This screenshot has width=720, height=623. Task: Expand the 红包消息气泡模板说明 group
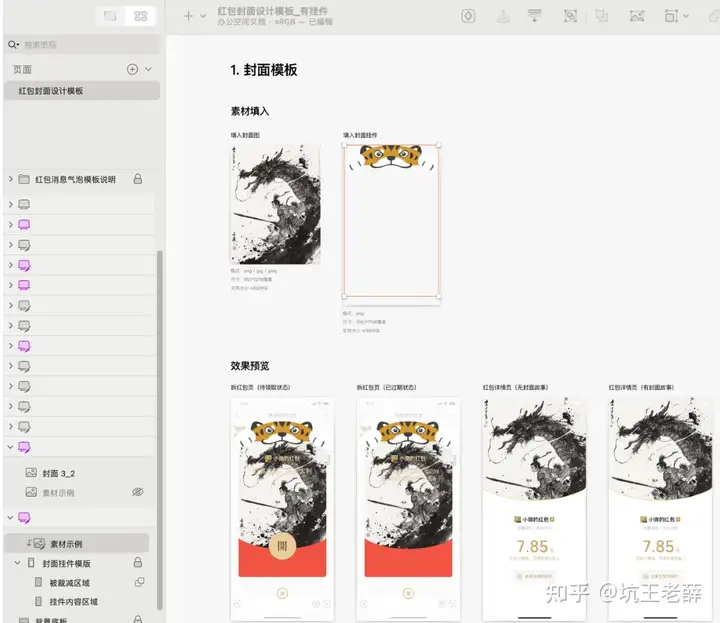[x=11, y=179]
